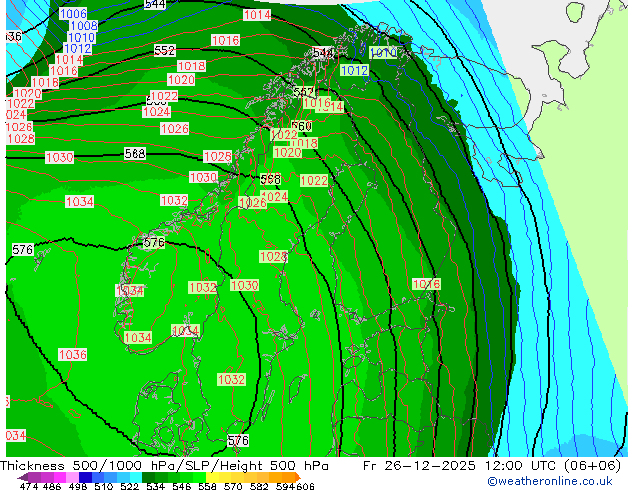Select the 1030 label next to 1032
The width and height of the screenshot is (634, 490).
tap(245, 285)
